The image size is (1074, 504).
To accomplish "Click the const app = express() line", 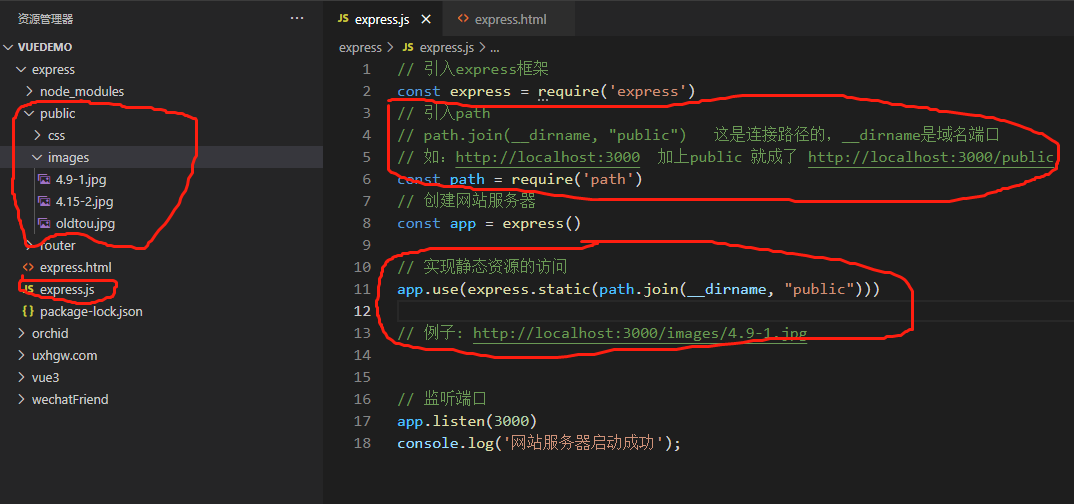I will (489, 223).
